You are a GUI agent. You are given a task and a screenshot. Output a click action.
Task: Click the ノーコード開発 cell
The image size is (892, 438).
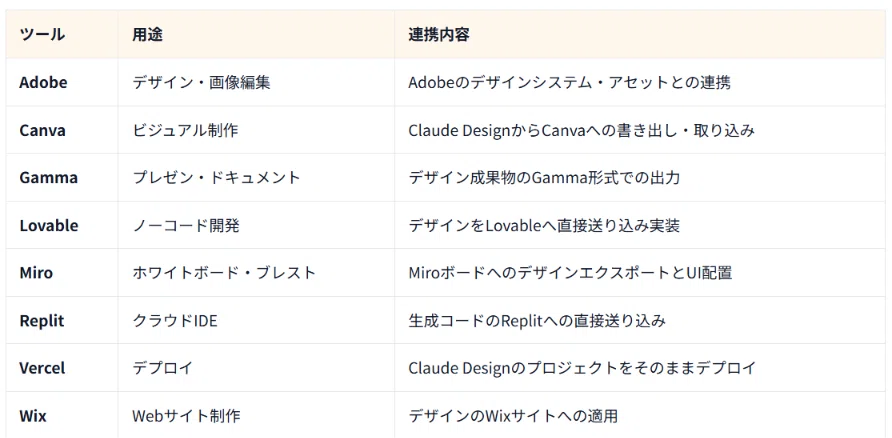(256, 225)
